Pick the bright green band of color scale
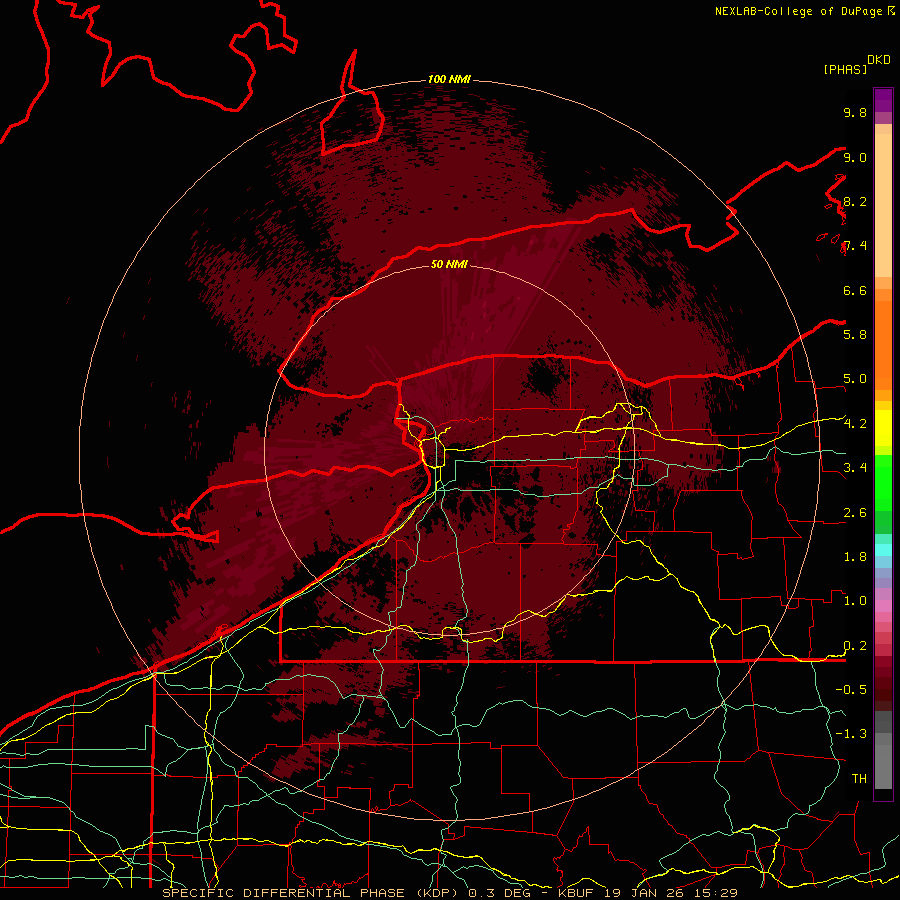Image resolution: width=900 pixels, height=900 pixels. coord(883,485)
